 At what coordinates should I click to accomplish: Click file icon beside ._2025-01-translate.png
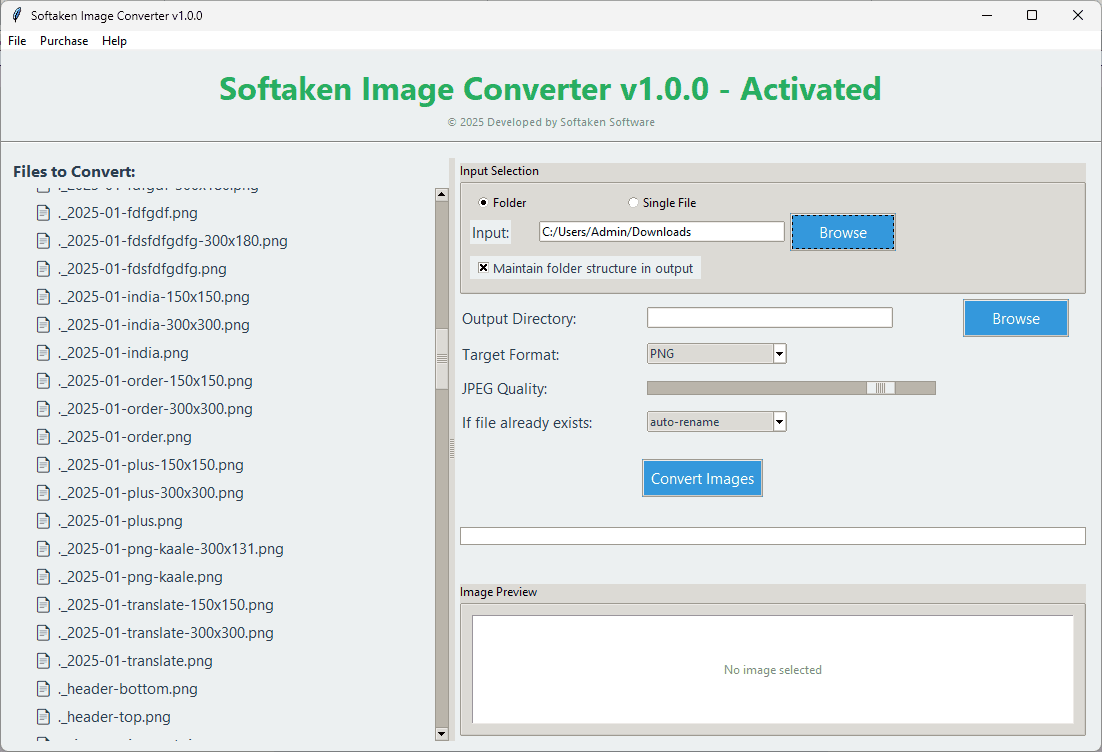(44, 661)
